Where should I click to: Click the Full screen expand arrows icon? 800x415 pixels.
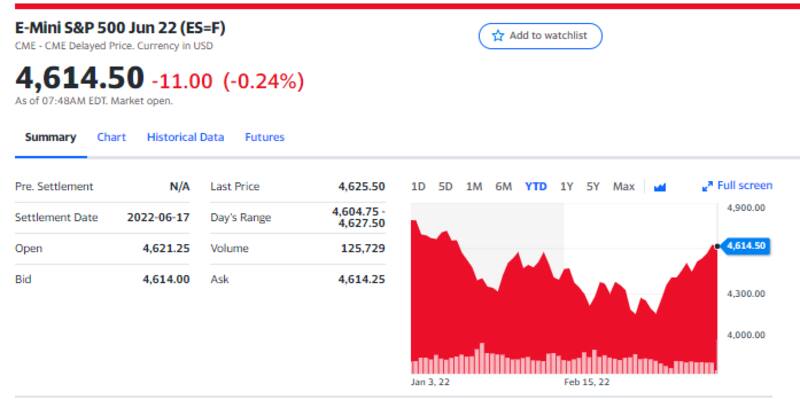click(707, 186)
